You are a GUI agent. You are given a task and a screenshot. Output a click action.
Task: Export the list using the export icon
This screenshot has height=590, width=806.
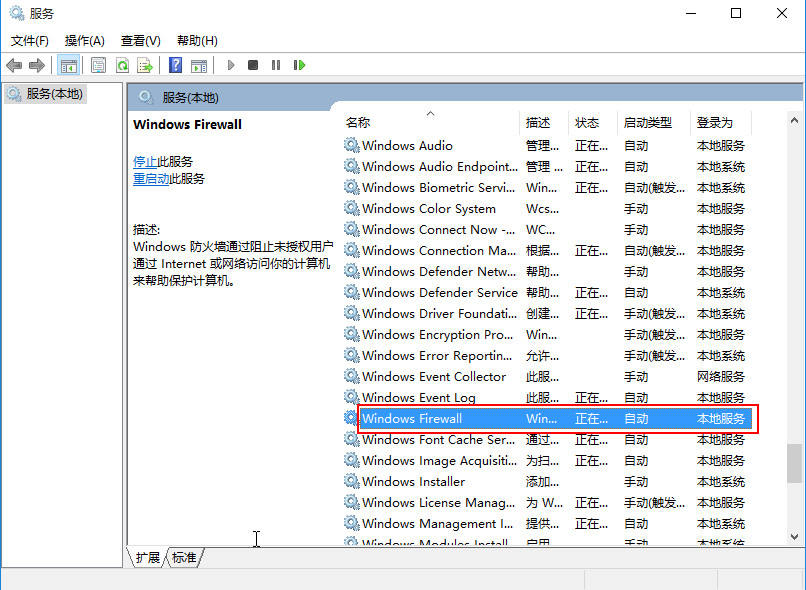[x=145, y=64]
